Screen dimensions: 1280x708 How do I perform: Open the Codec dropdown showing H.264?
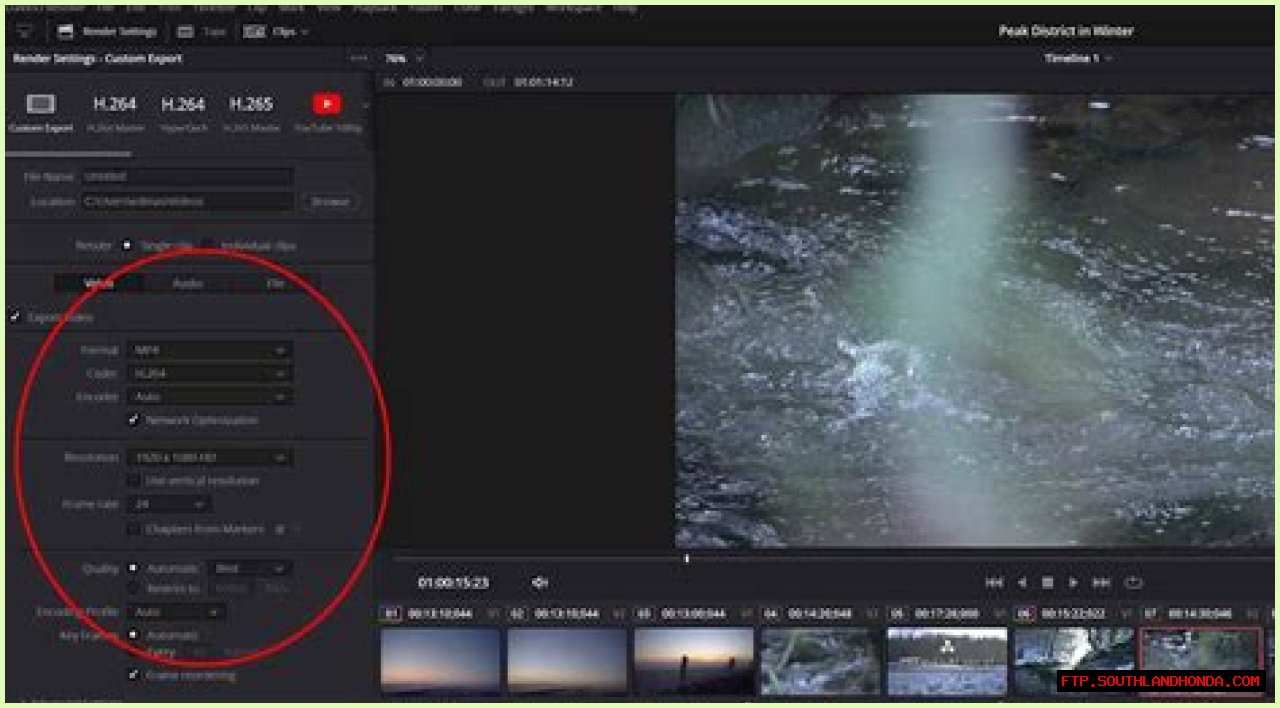point(210,374)
